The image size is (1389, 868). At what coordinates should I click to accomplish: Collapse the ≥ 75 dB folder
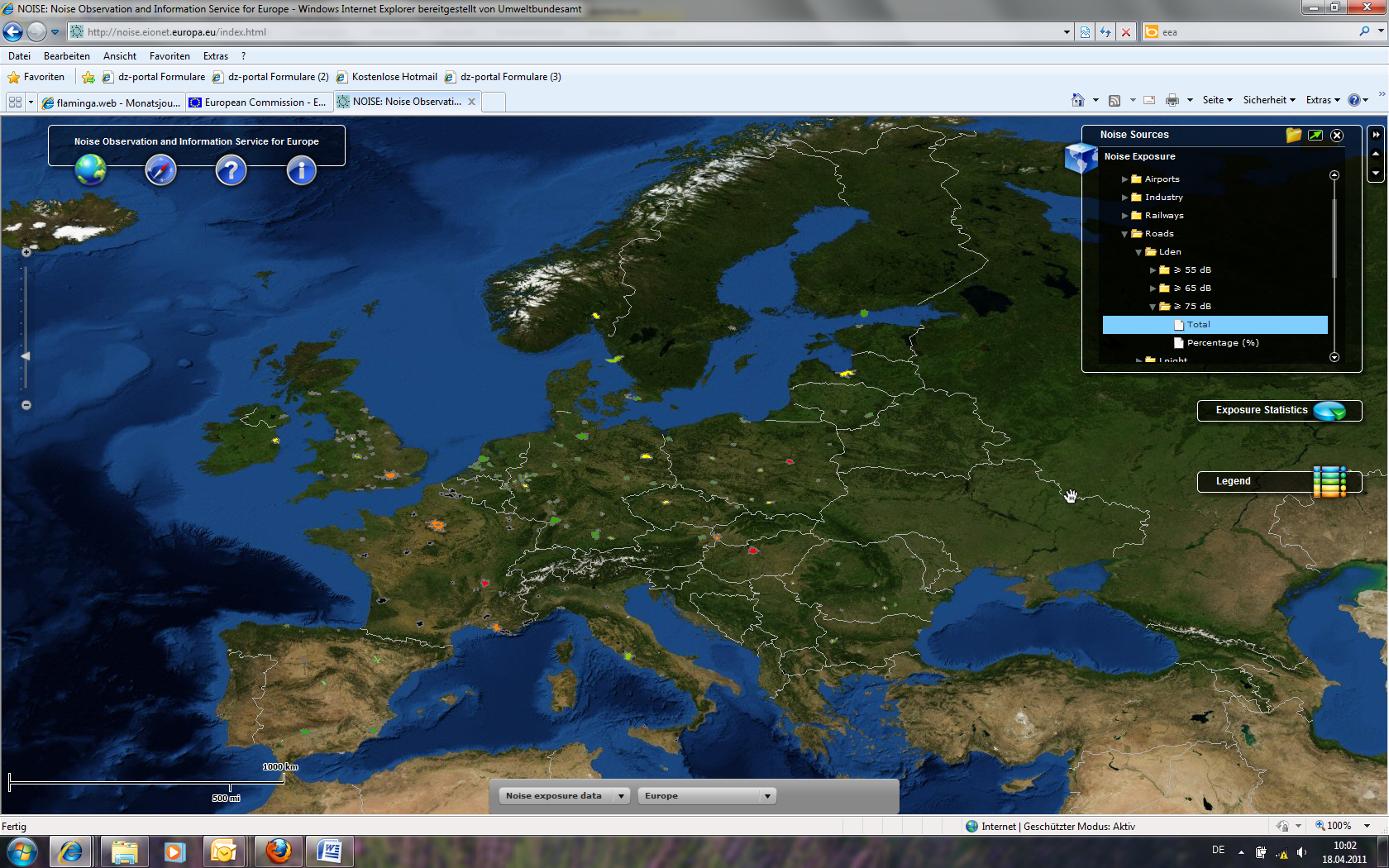tap(1153, 307)
